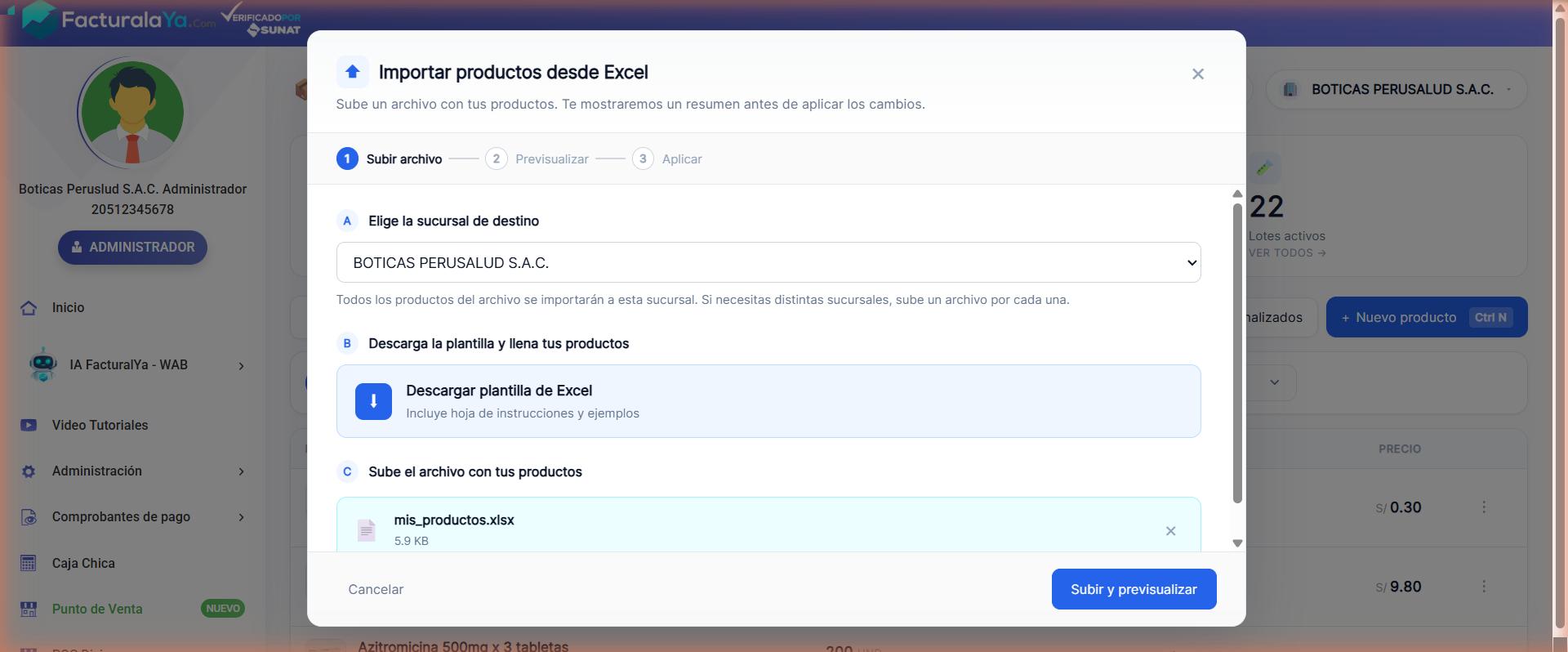Click the user avatar picture
The image size is (1568, 652).
click(x=132, y=113)
